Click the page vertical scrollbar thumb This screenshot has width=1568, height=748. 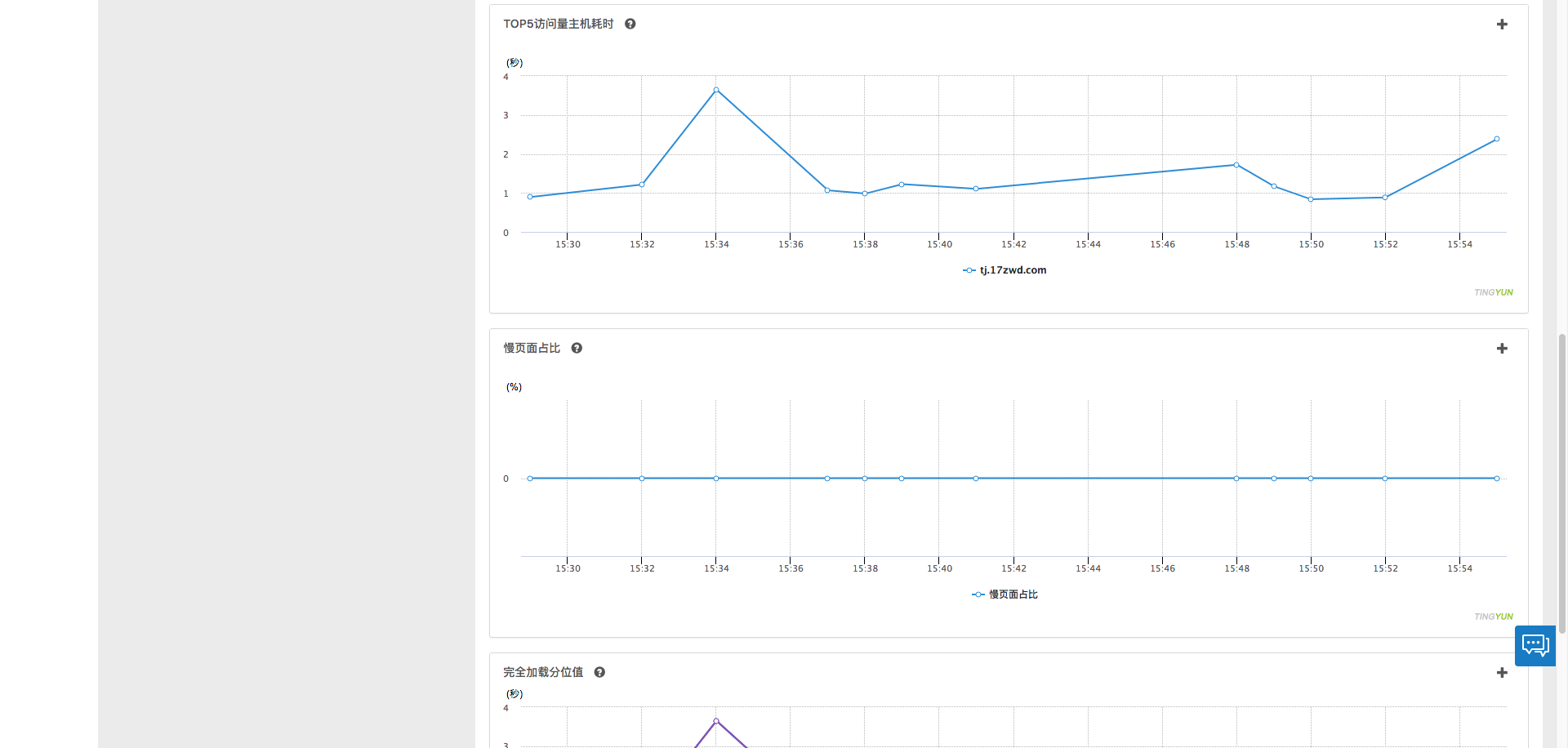pyautogui.click(x=1561, y=483)
